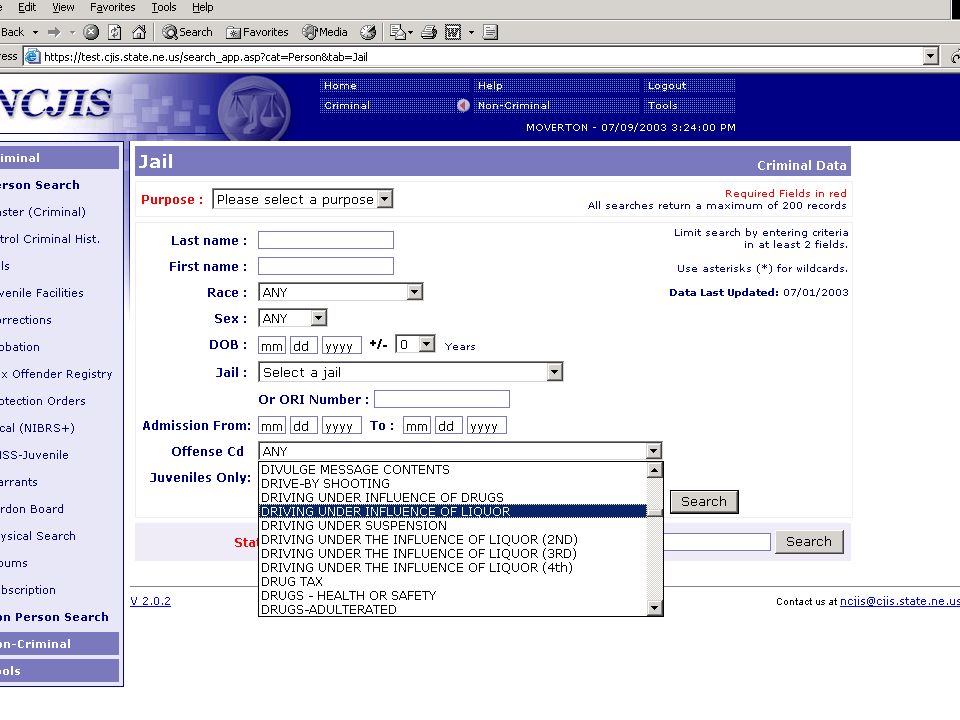Open the View menu
Image resolution: width=960 pixels, height=720 pixels.
pos(63,7)
